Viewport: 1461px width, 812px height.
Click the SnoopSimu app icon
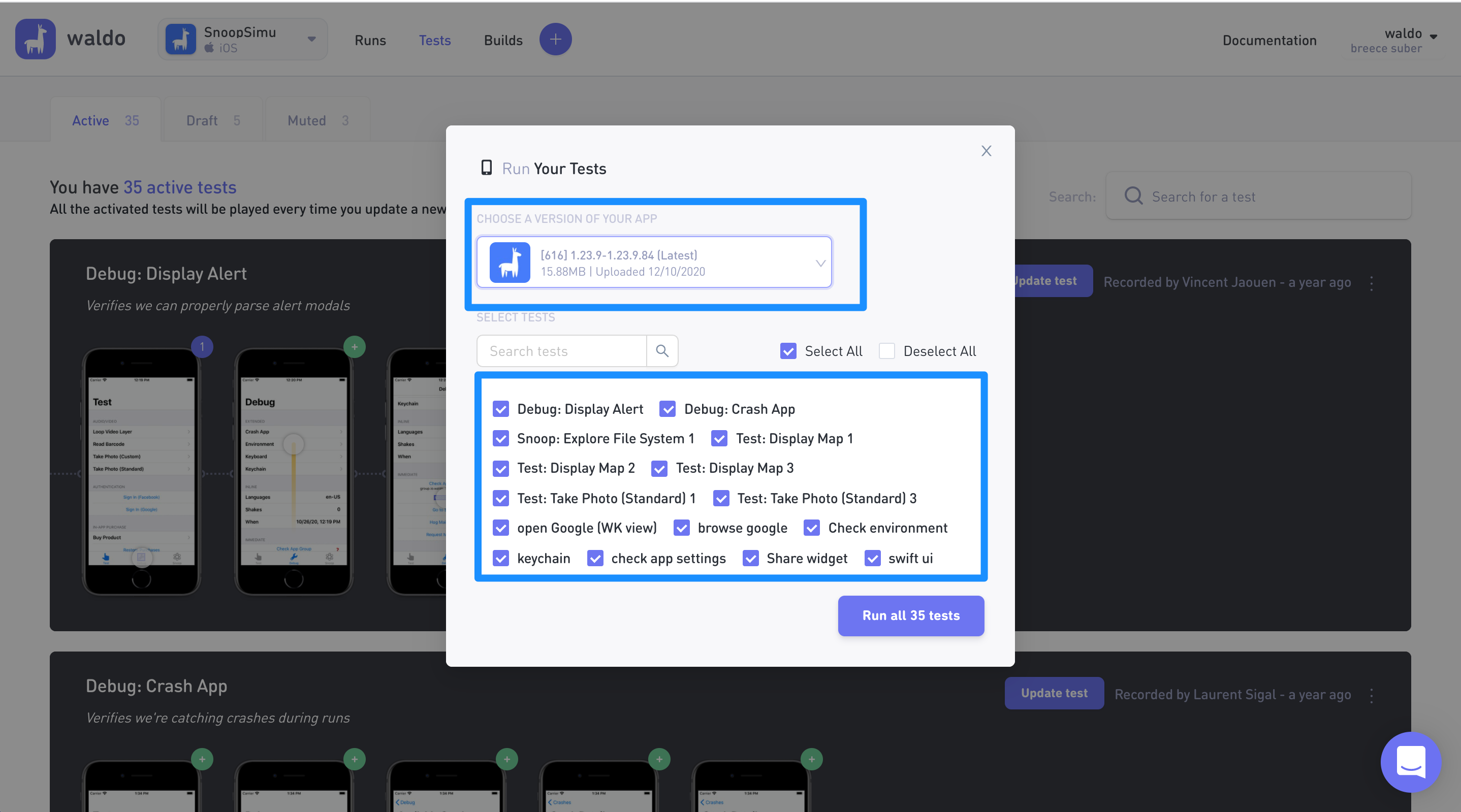[x=180, y=39]
